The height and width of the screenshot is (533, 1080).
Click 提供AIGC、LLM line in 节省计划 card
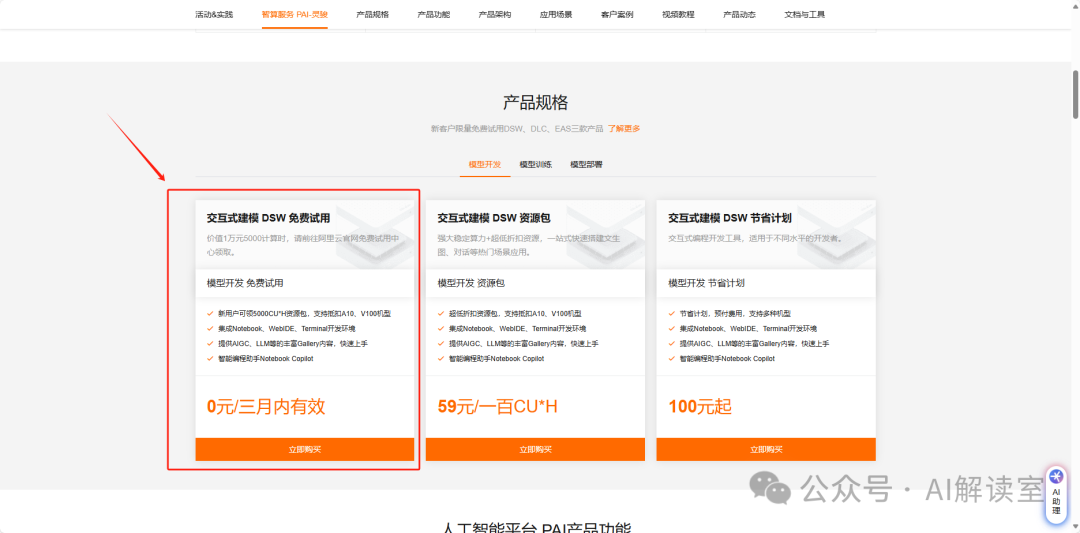[754, 344]
